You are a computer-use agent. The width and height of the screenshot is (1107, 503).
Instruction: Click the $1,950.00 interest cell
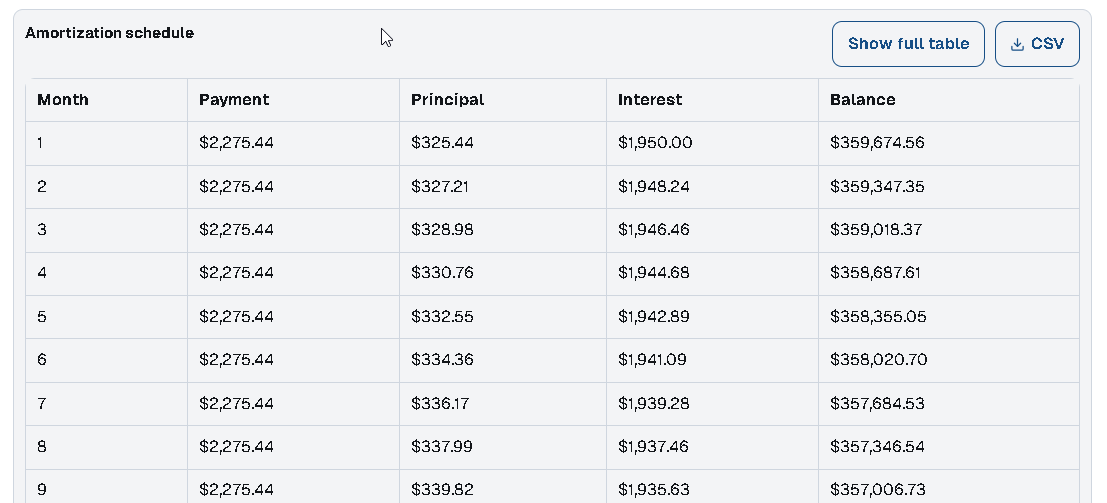(655, 143)
